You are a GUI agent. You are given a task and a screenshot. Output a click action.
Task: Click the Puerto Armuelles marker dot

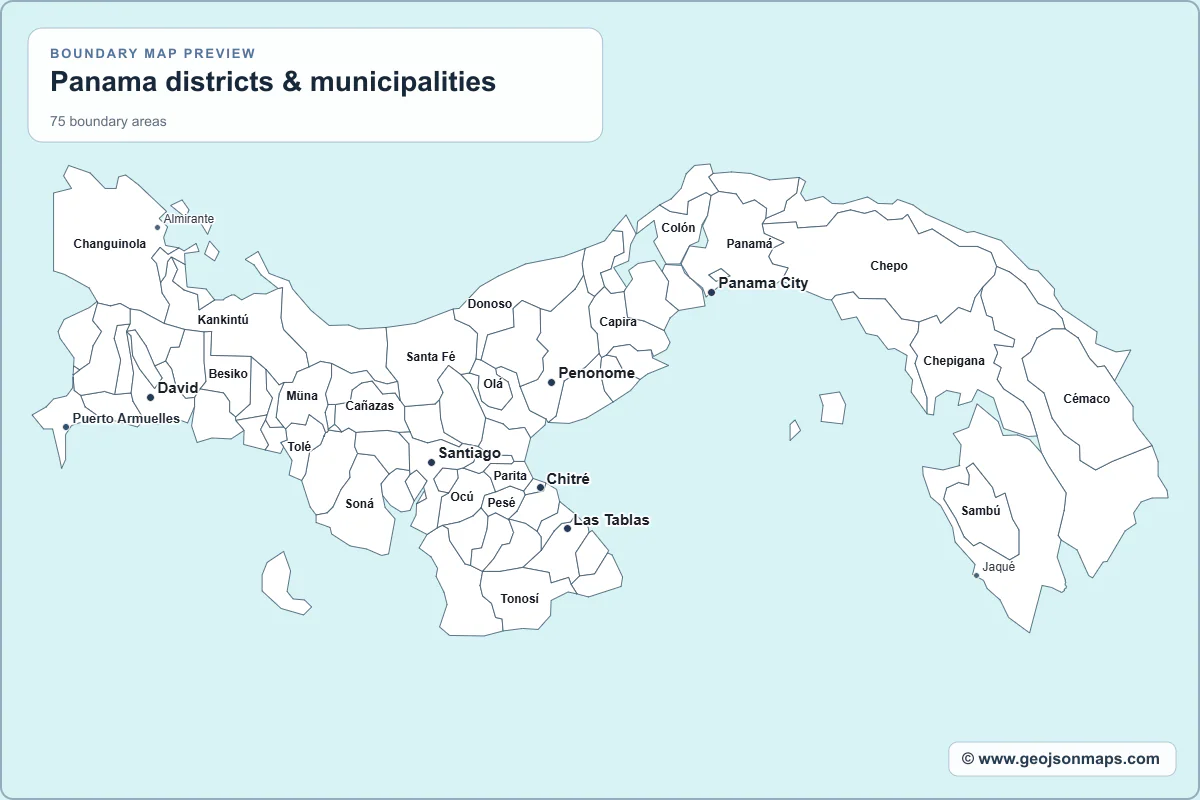[66, 427]
